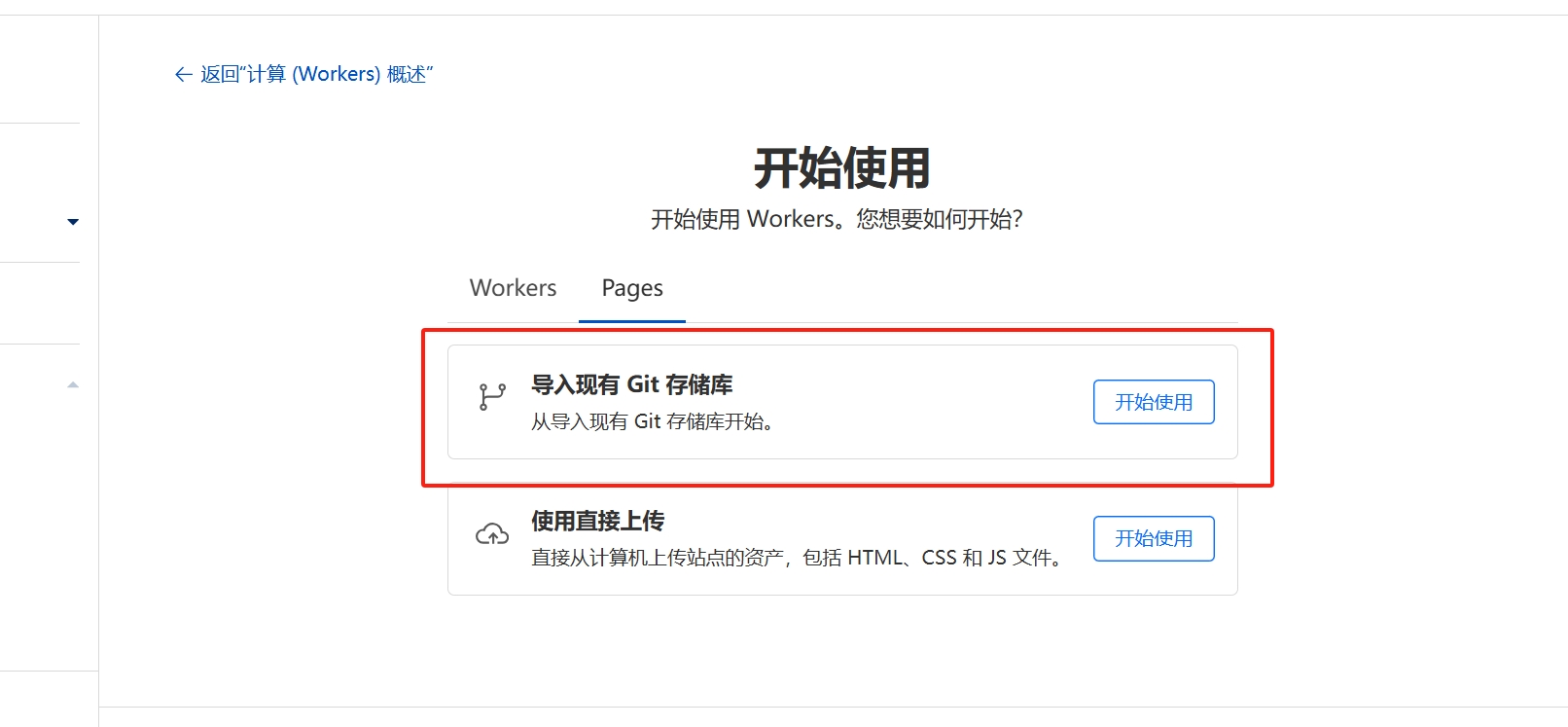1568x727 pixels.
Task: Click the left back arrow icon
Action: [x=183, y=75]
